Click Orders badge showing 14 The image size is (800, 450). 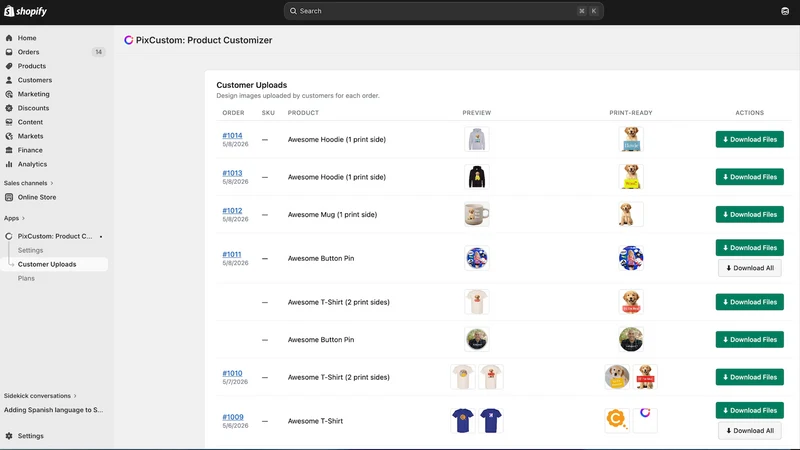[98, 52]
